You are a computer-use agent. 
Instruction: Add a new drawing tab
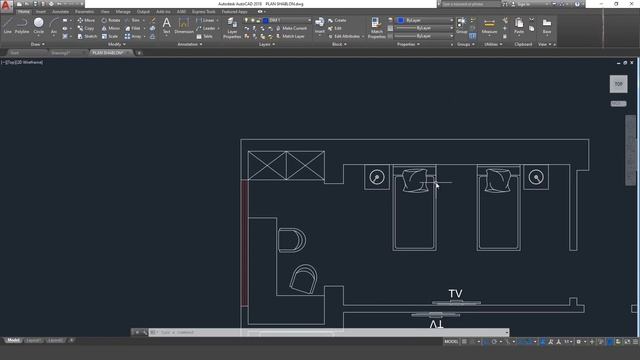tap(139, 53)
